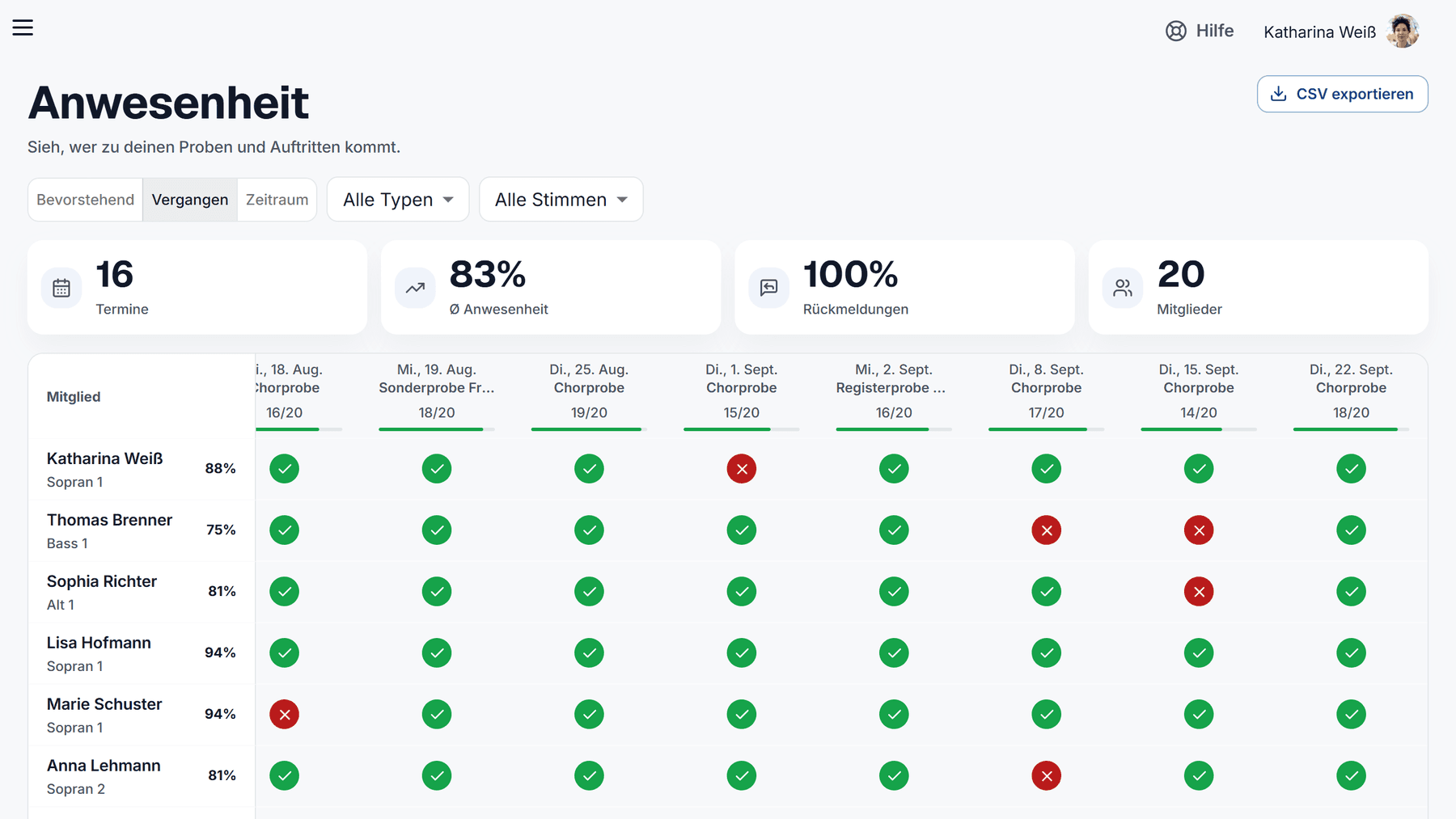Toggle Katharina Weiß absence on 1. Sept.
1456x819 pixels.
pos(742,469)
